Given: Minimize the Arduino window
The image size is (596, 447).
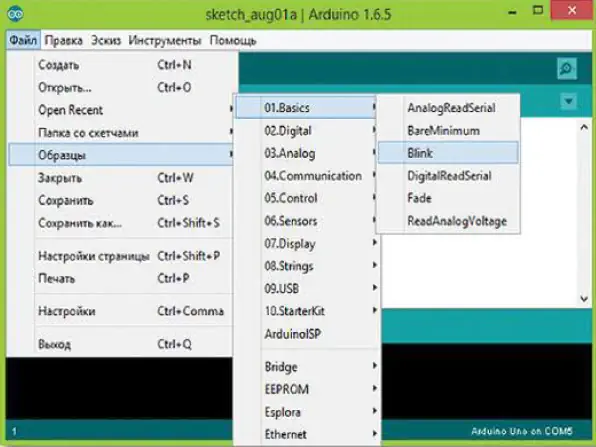Looking at the screenshot, I should point(512,12).
